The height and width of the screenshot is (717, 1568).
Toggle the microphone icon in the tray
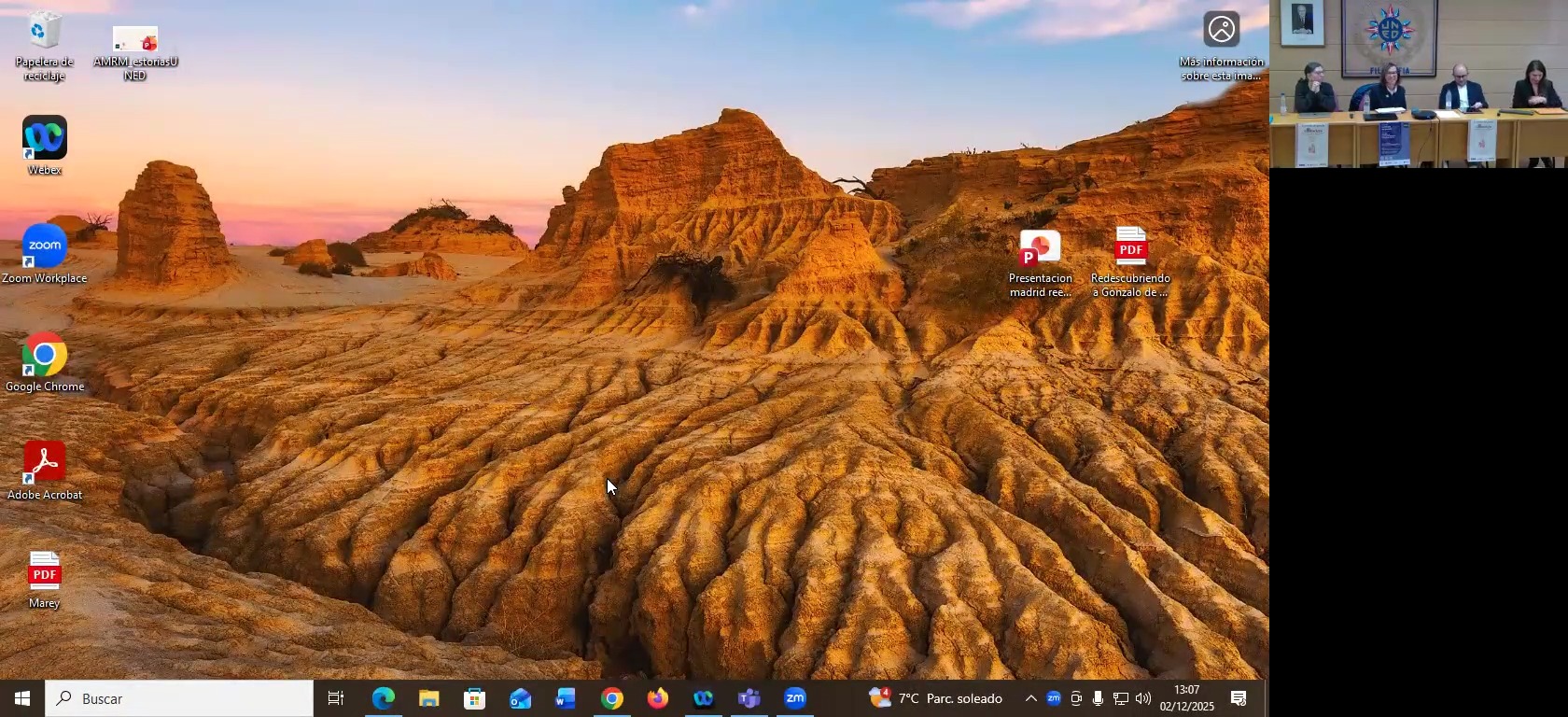point(1098,698)
